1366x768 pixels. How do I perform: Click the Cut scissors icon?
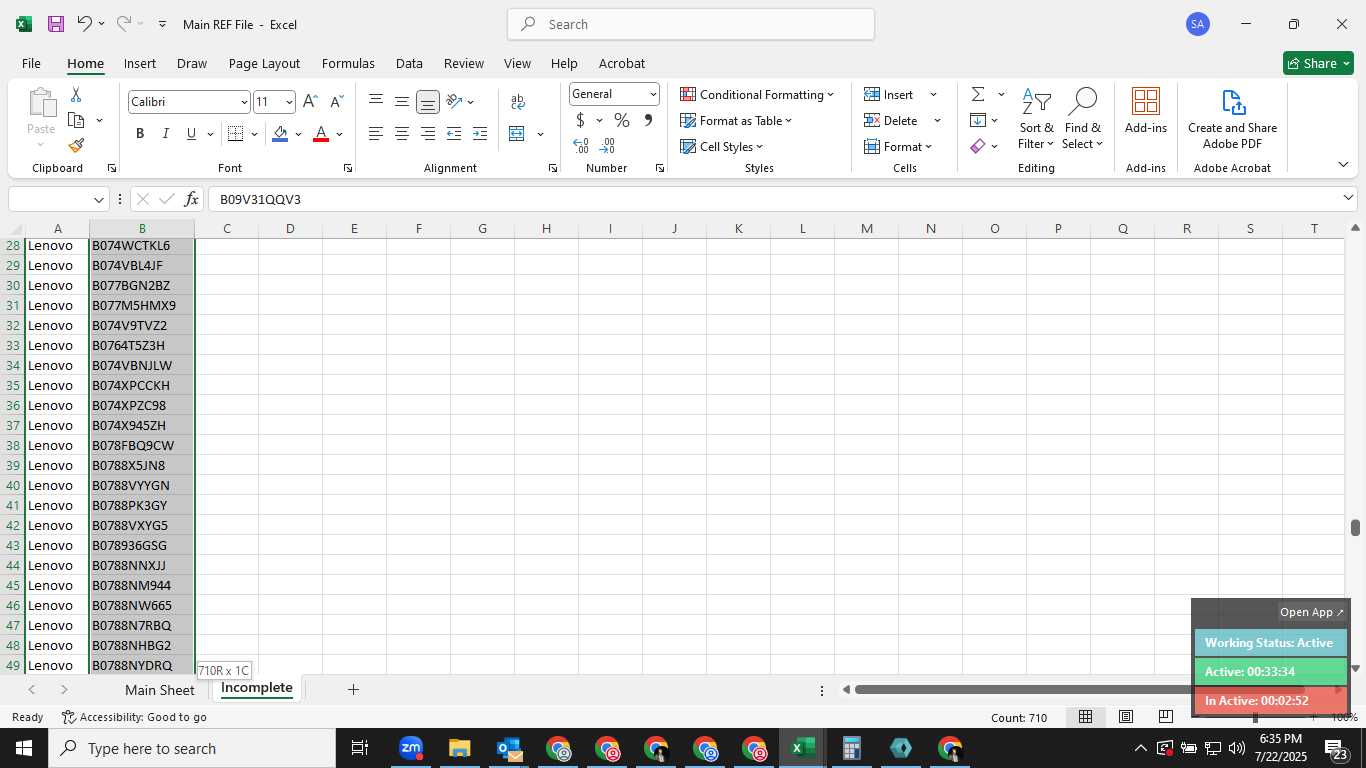[x=76, y=94]
